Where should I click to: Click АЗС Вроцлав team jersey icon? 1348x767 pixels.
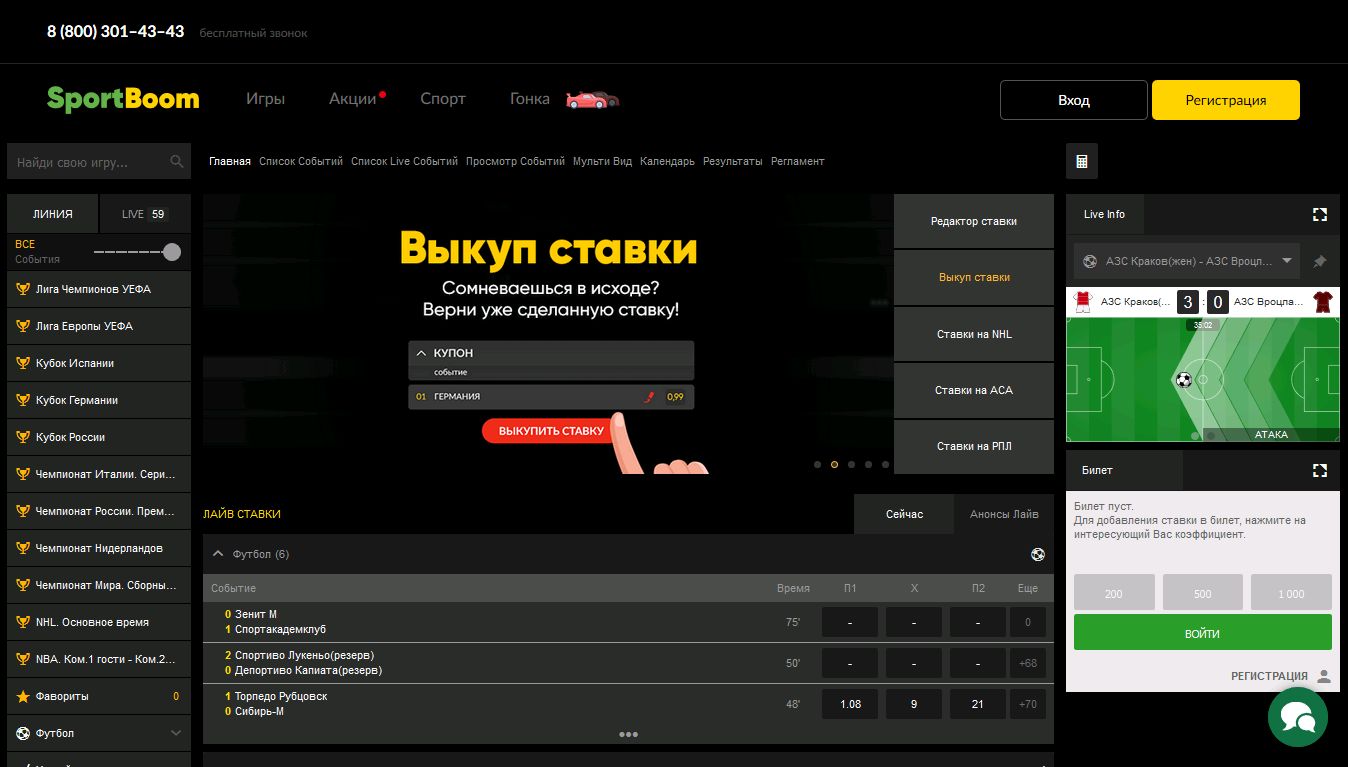click(1323, 302)
